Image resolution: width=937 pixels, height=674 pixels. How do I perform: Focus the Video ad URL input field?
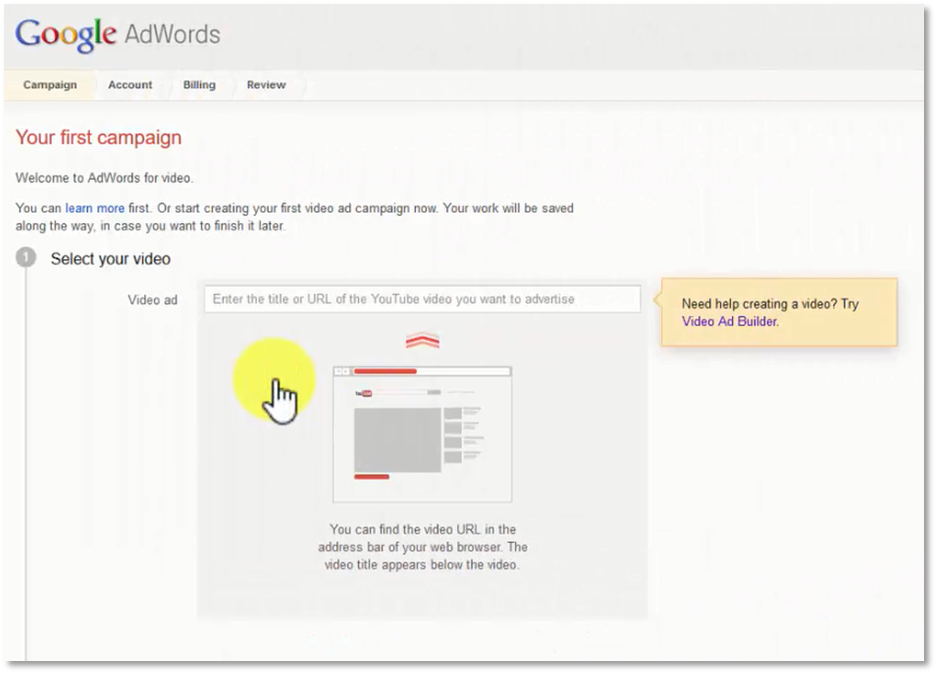422,299
